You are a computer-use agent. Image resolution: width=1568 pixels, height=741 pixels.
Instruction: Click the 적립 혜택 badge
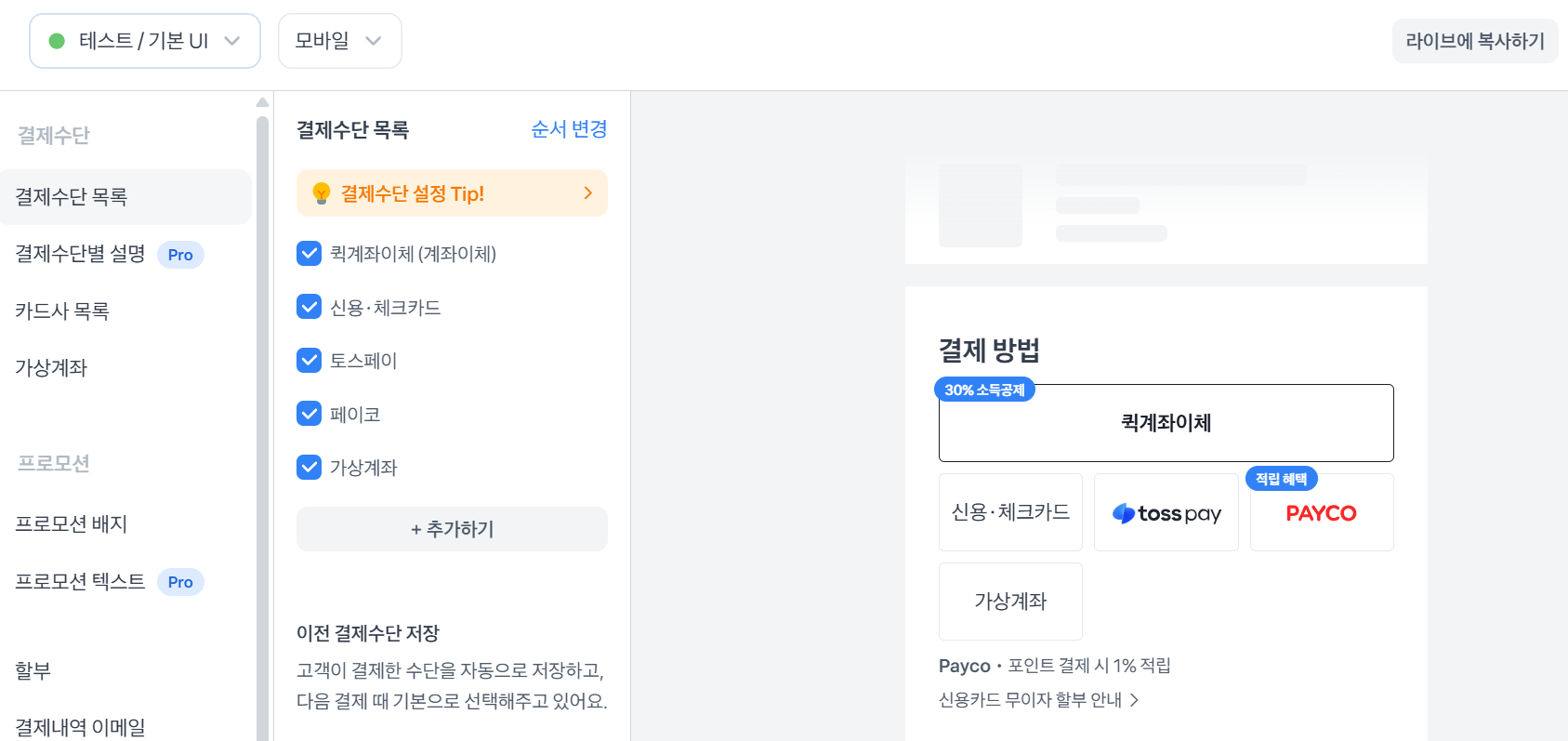tap(1281, 479)
